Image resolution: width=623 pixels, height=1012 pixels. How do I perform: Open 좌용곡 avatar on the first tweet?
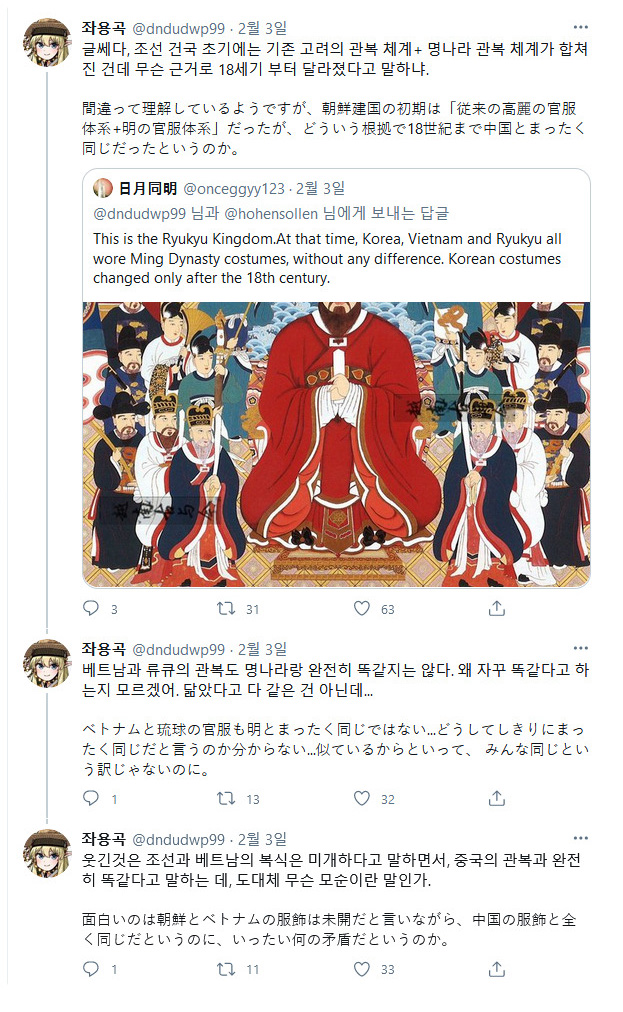[x=47, y=43]
